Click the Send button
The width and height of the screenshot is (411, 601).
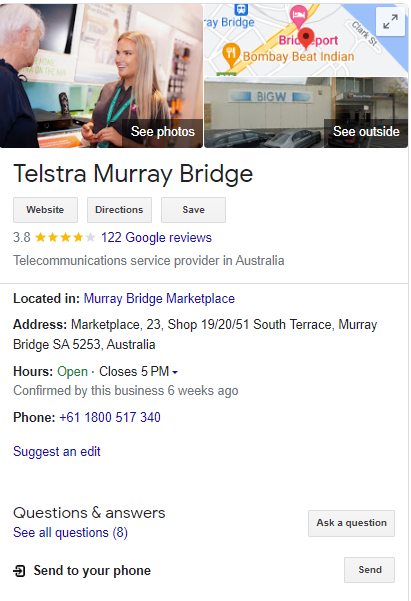[x=370, y=570]
